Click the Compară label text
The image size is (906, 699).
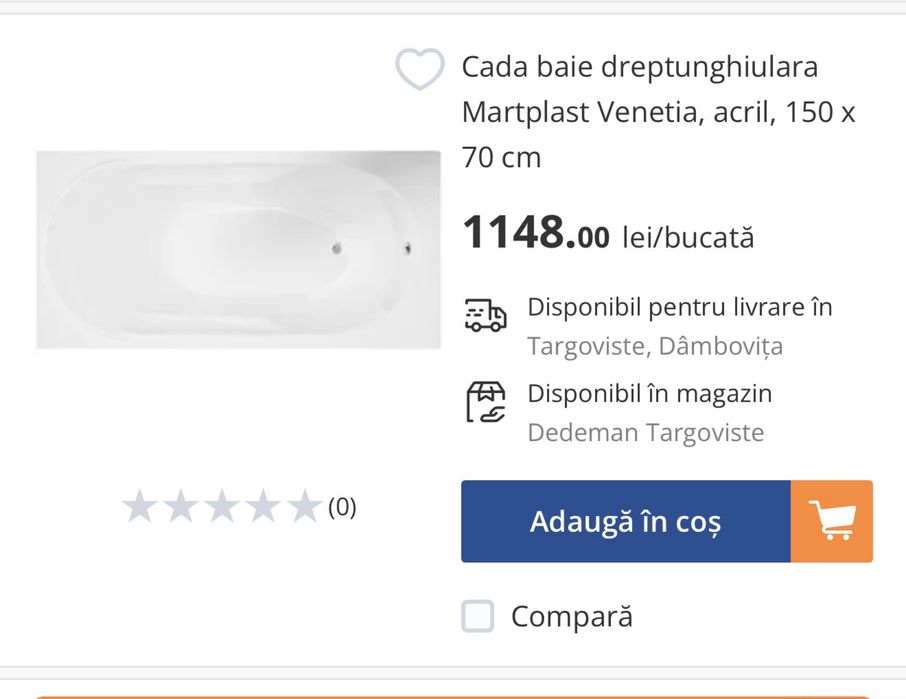click(x=571, y=616)
